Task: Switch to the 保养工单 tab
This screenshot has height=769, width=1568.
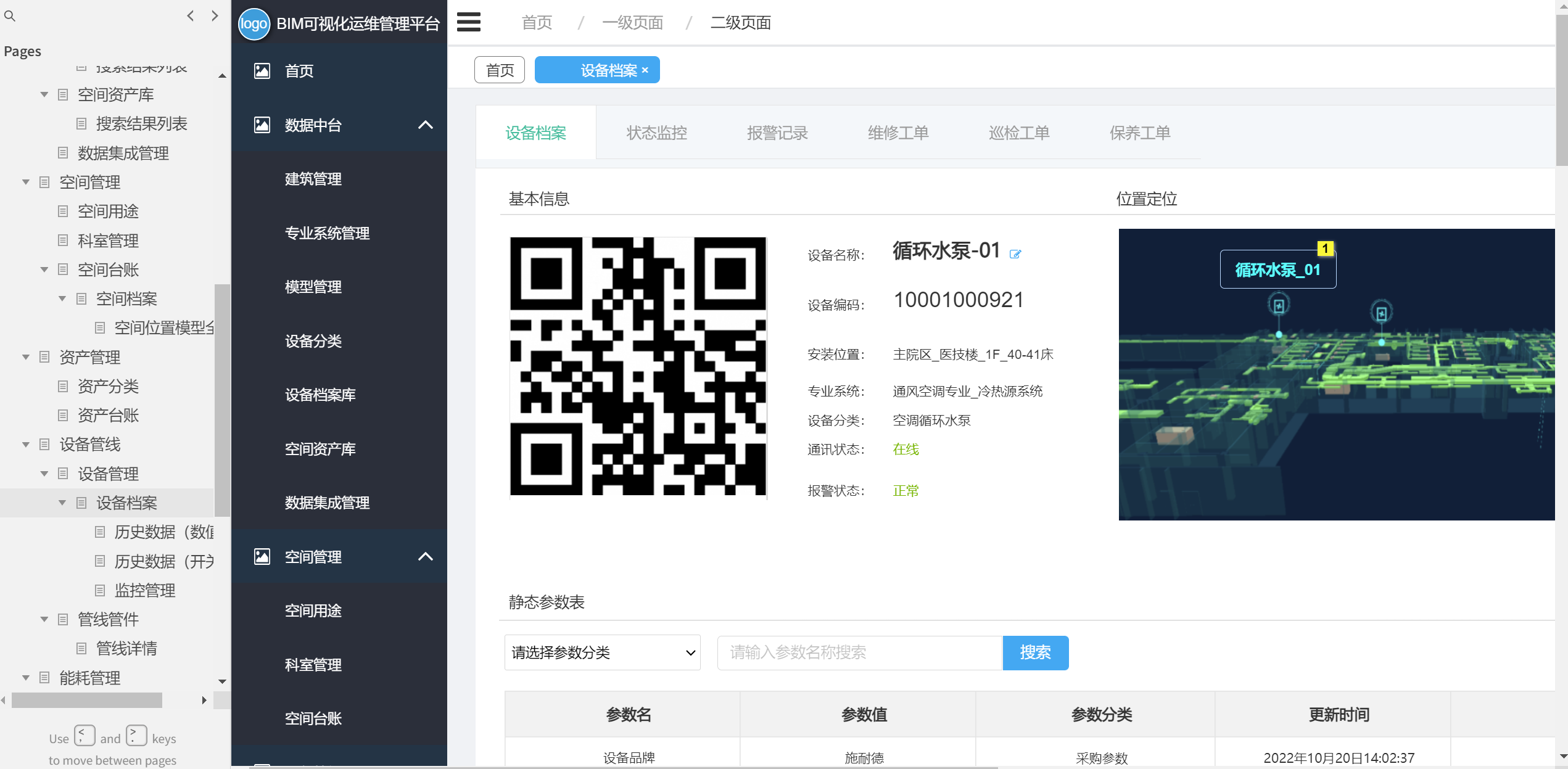Action: (x=1140, y=133)
